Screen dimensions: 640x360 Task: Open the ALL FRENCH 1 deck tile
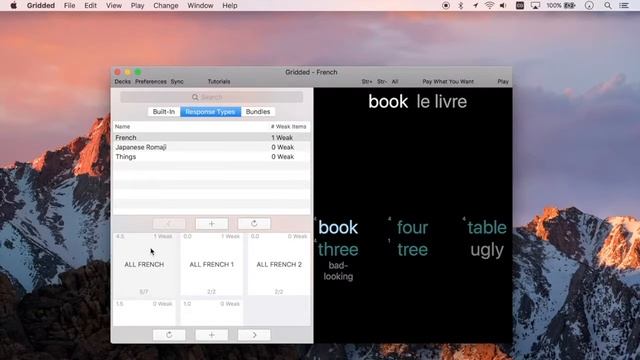coord(211,264)
